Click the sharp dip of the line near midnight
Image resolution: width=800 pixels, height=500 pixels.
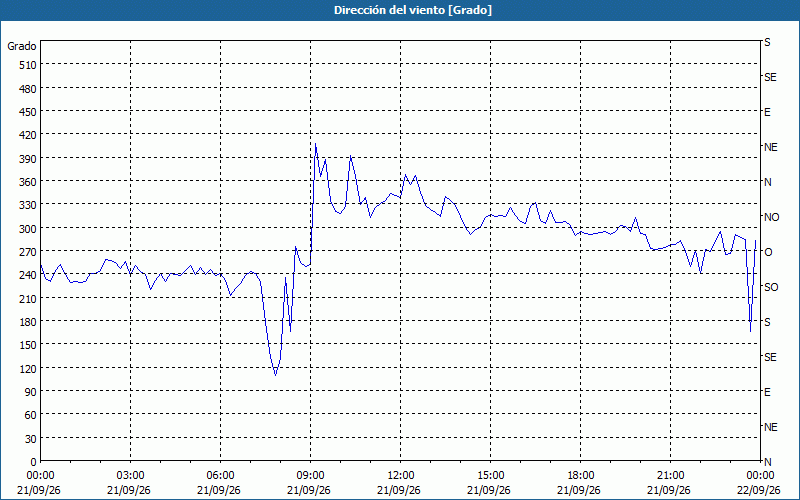pos(750,332)
